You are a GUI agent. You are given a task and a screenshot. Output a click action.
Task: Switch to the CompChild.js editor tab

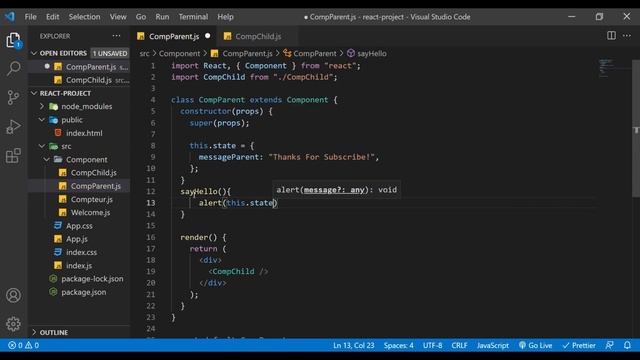coord(258,36)
